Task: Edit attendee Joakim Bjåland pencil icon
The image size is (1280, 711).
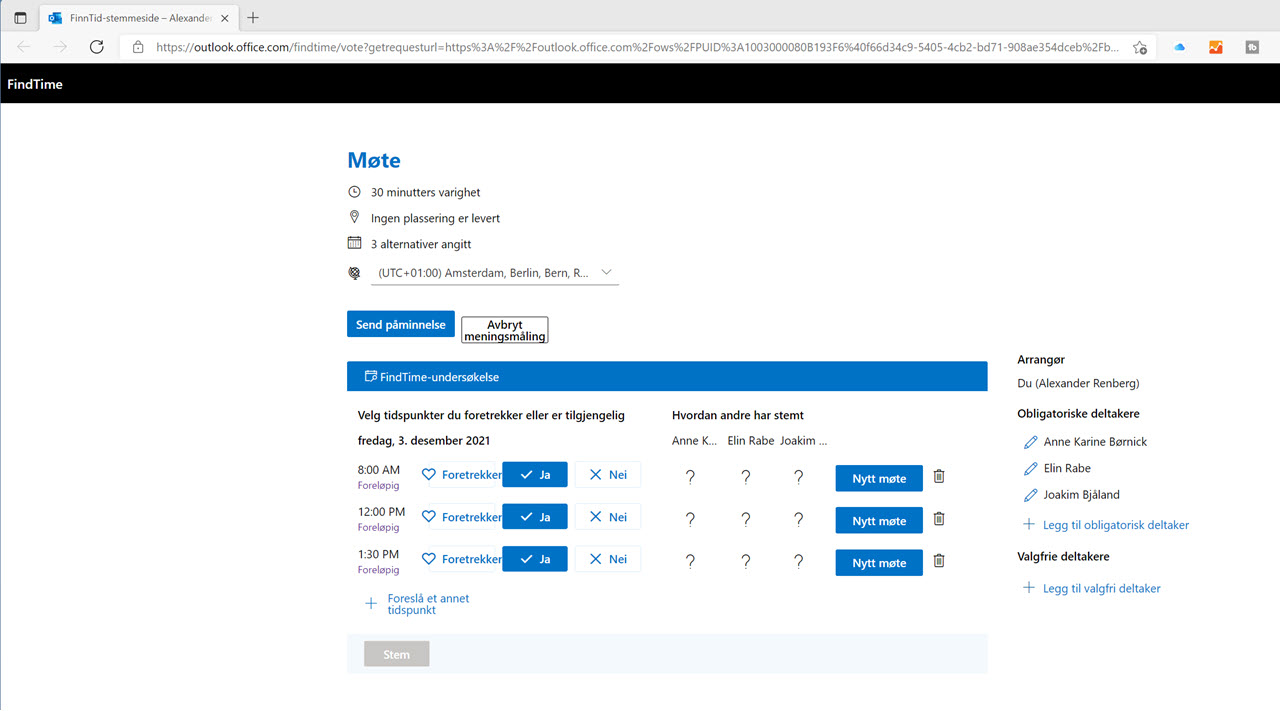Action: (x=1030, y=495)
